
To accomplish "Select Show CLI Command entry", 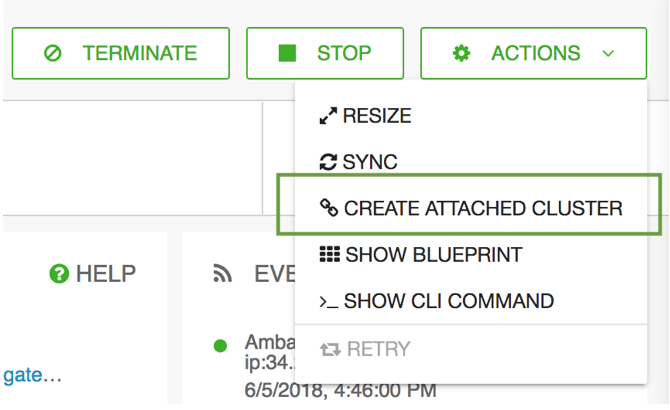I will 471,301.
